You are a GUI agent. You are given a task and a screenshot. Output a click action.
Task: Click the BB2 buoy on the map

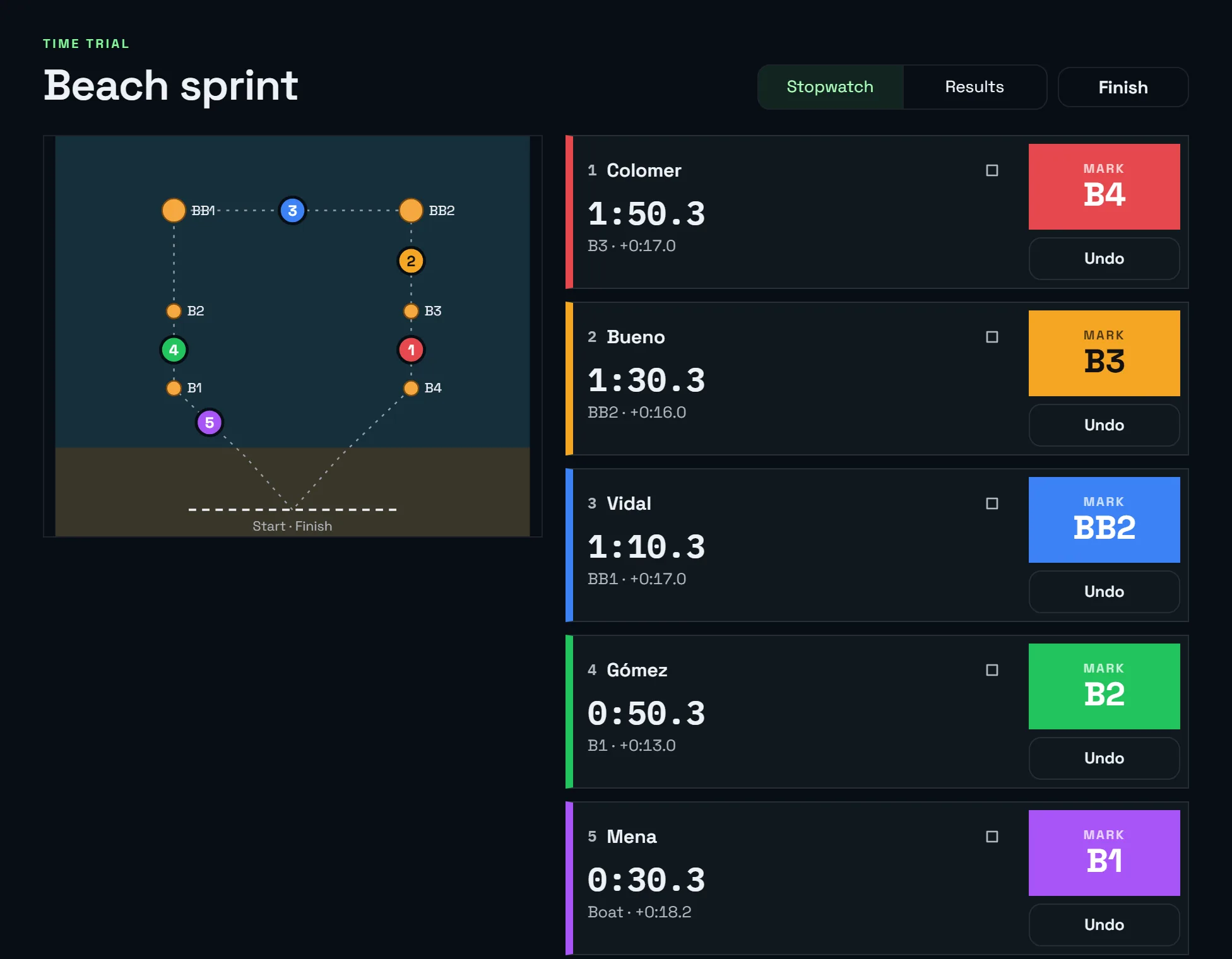(411, 210)
